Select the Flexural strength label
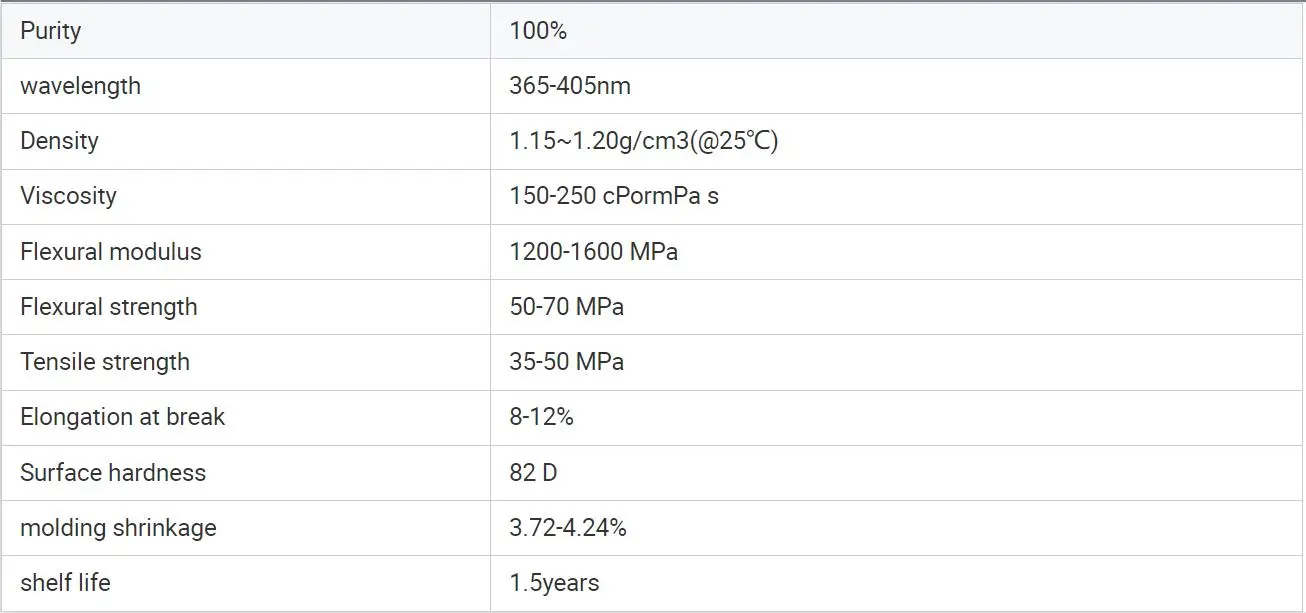Viewport: 1306px width, 613px height. [109, 307]
